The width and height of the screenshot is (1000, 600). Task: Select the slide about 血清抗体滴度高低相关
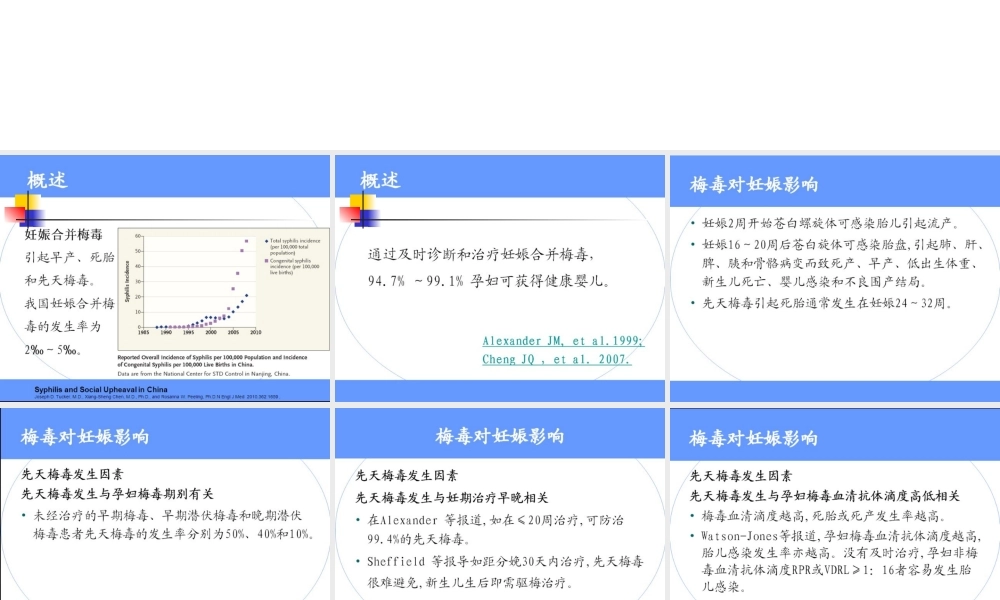point(835,504)
